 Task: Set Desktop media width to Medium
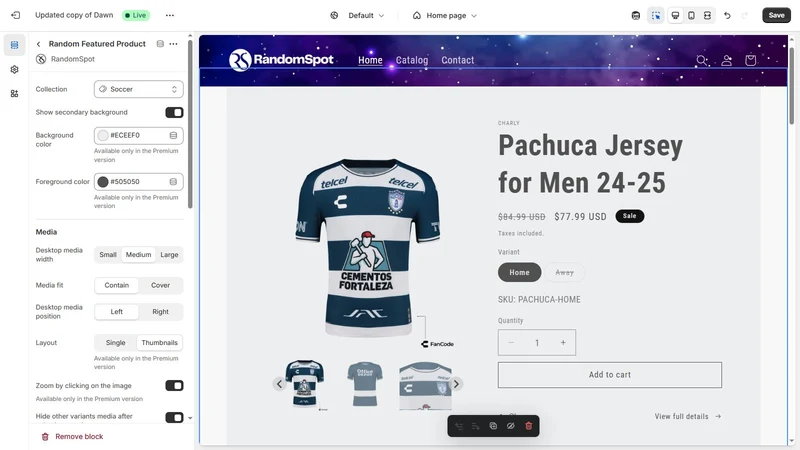138,255
